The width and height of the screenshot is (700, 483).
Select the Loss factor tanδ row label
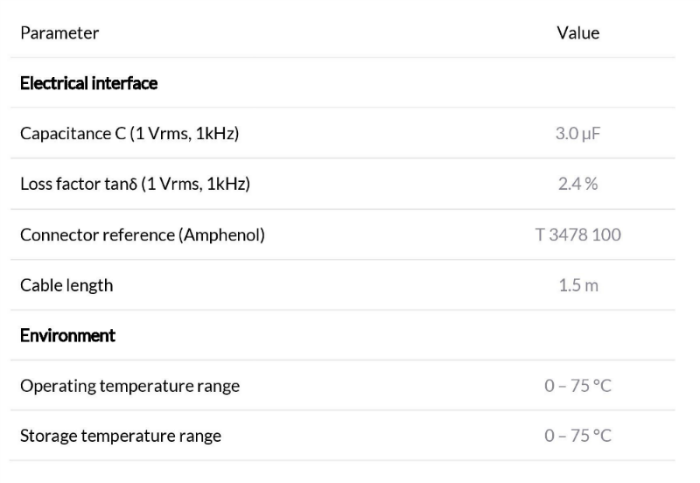(x=135, y=184)
